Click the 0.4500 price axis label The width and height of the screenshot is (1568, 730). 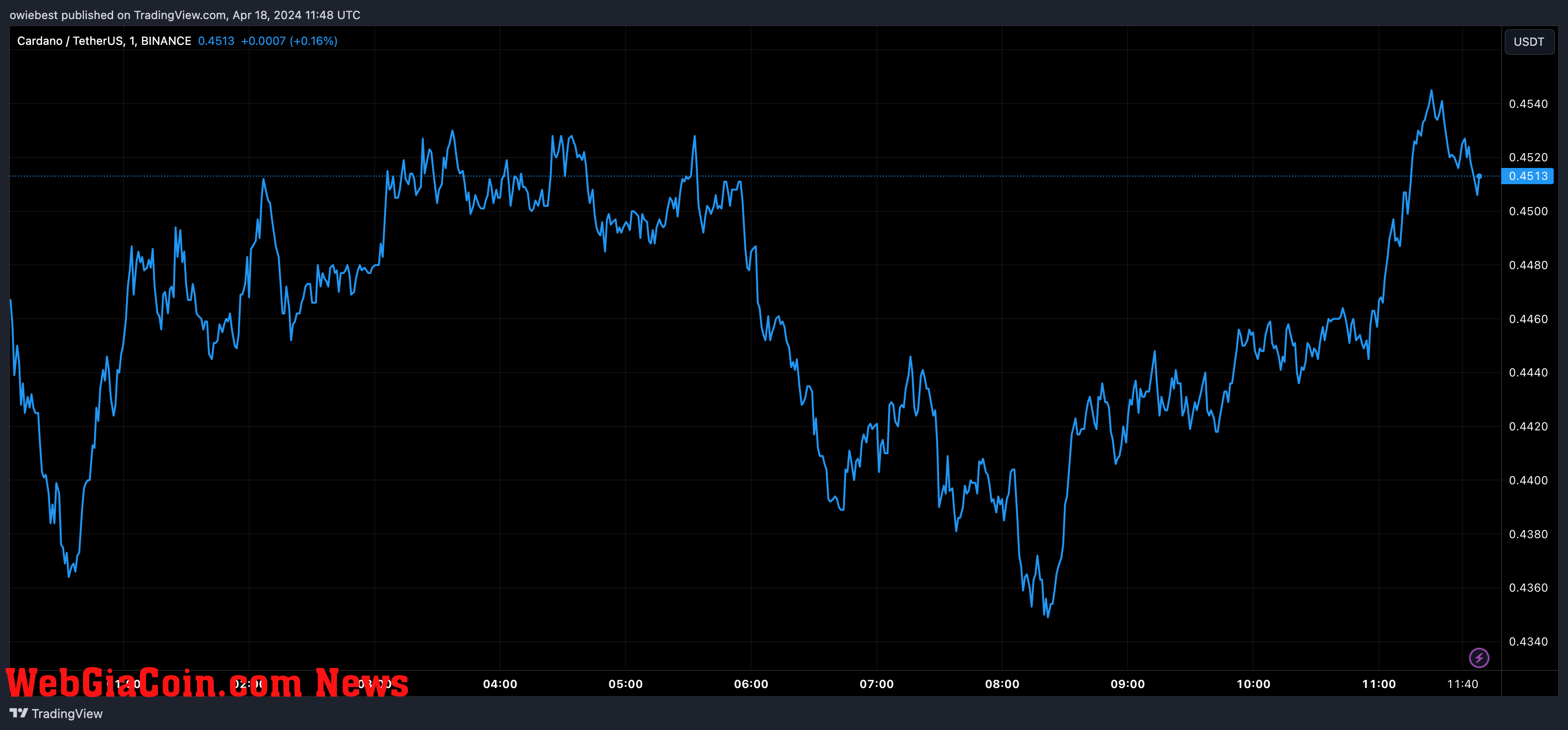coord(1528,211)
